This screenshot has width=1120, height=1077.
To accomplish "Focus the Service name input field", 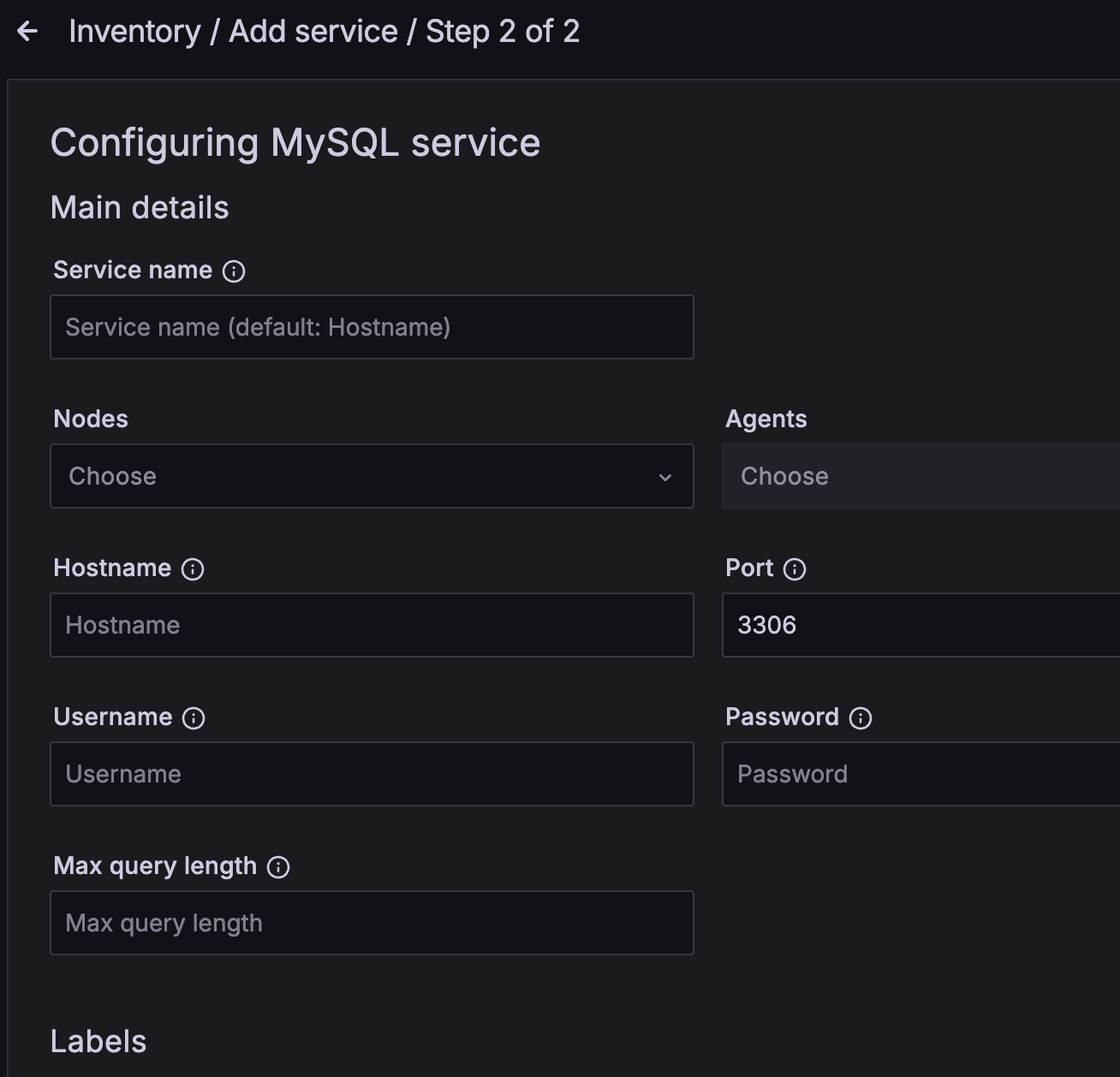I will click(372, 327).
